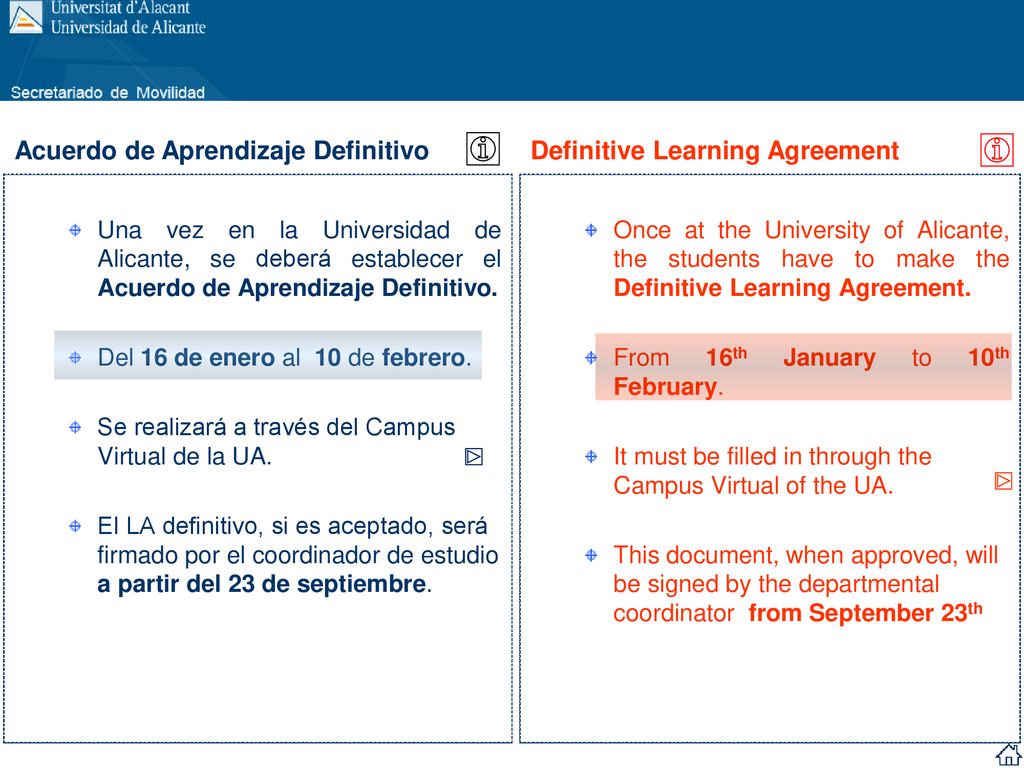1024x768 pixels.
Task: Click the red info icon beside Definitive Learning Agreement
Action: coord(997,150)
